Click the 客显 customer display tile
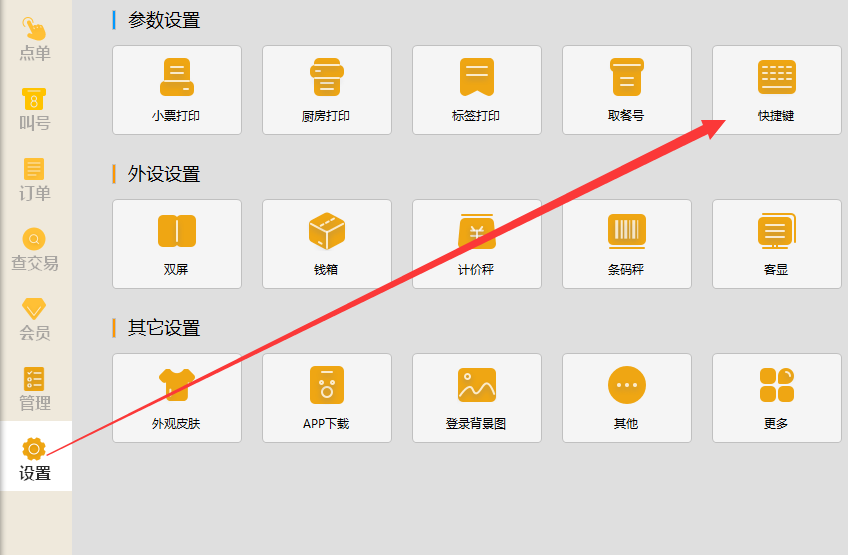 (x=776, y=244)
